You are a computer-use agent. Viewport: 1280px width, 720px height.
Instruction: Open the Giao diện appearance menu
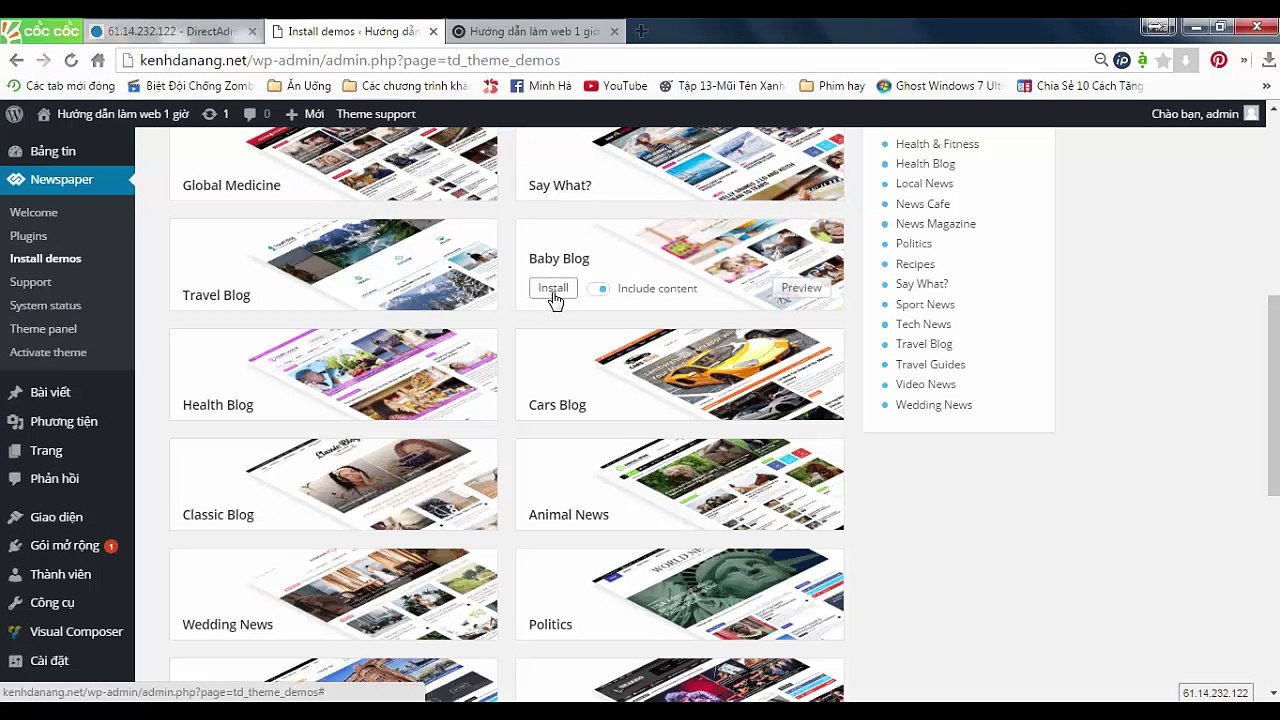[67, 517]
